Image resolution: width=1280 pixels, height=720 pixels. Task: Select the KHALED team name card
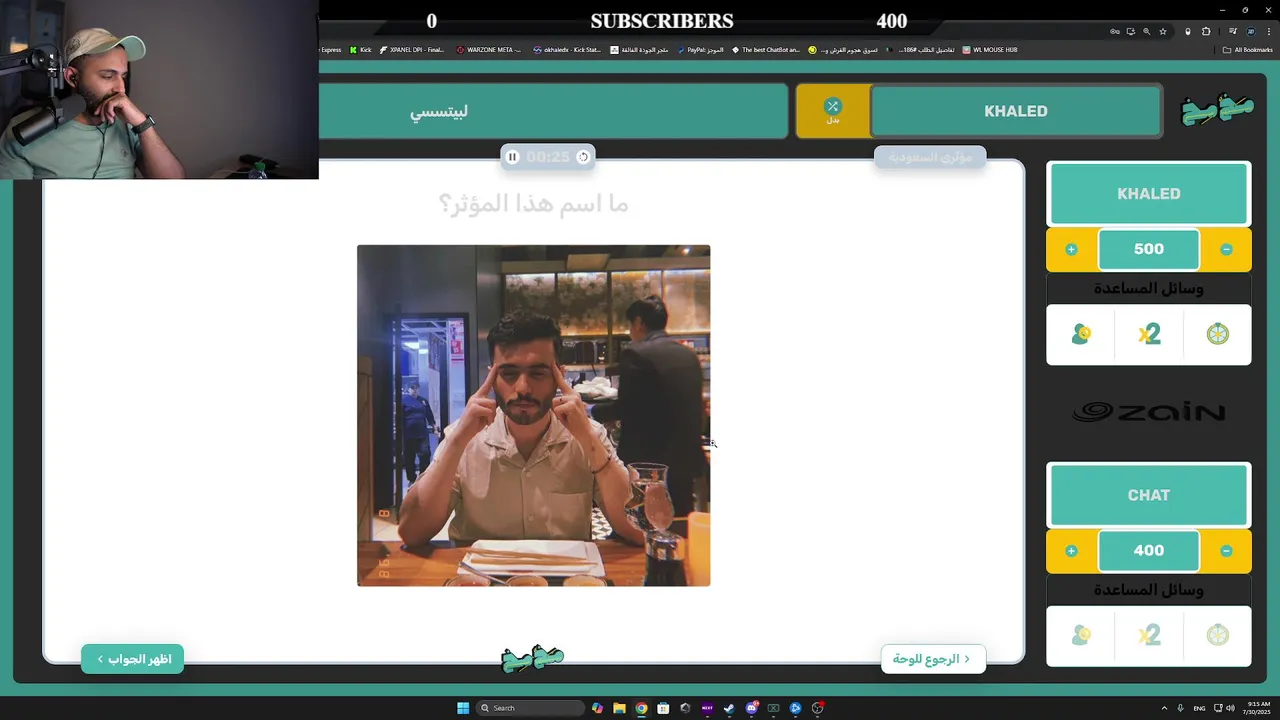pyautogui.click(x=1149, y=194)
